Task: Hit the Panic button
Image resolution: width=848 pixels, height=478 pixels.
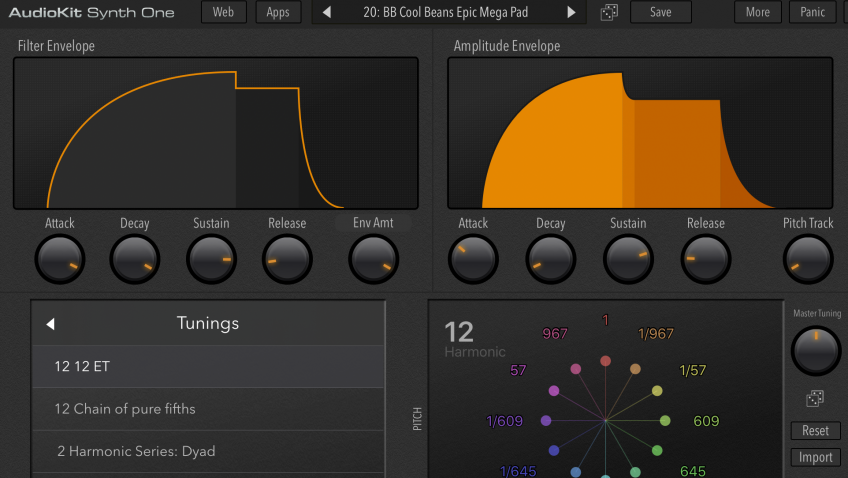Action: (812, 12)
